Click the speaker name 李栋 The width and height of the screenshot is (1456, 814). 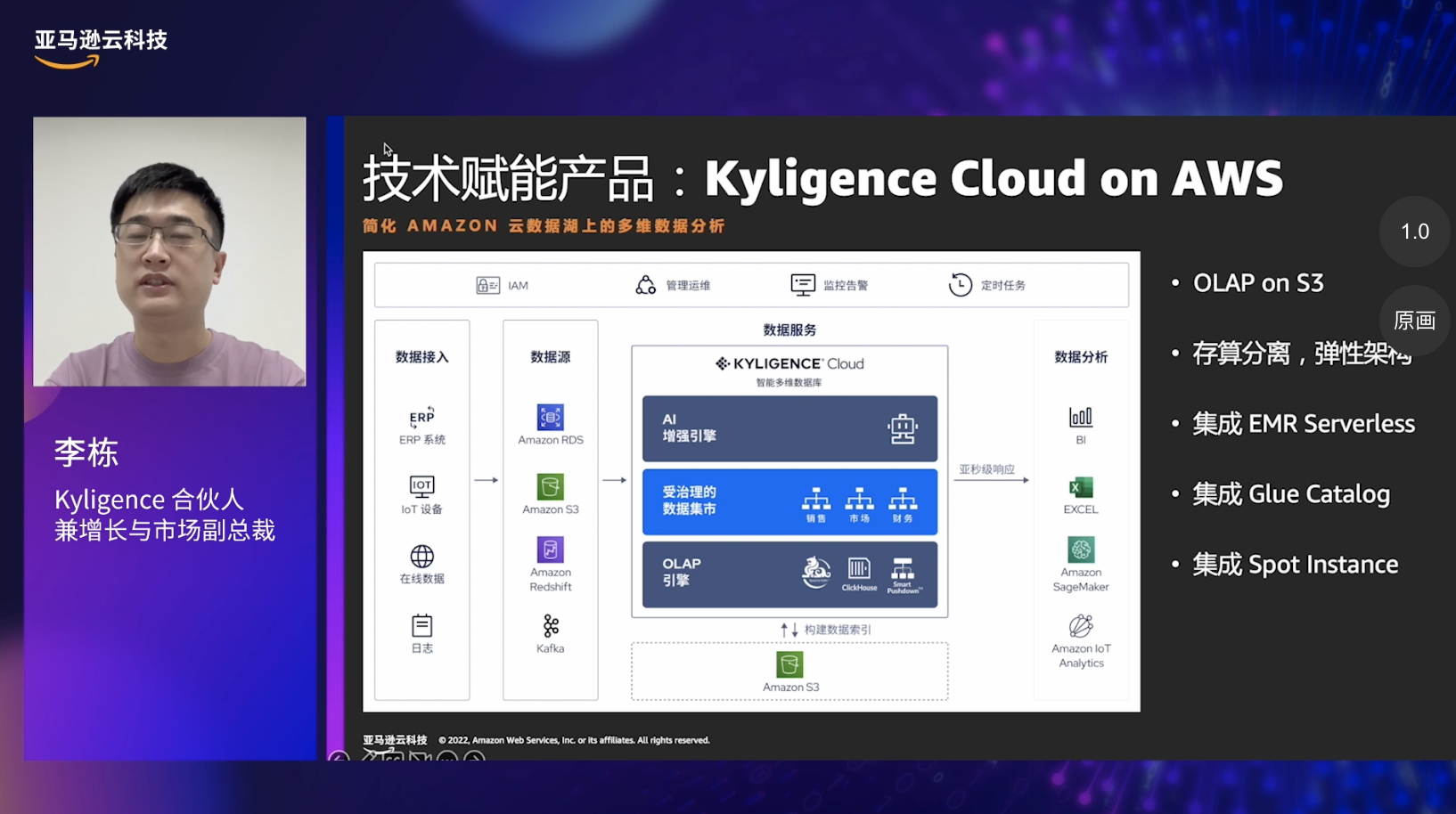click(x=86, y=452)
